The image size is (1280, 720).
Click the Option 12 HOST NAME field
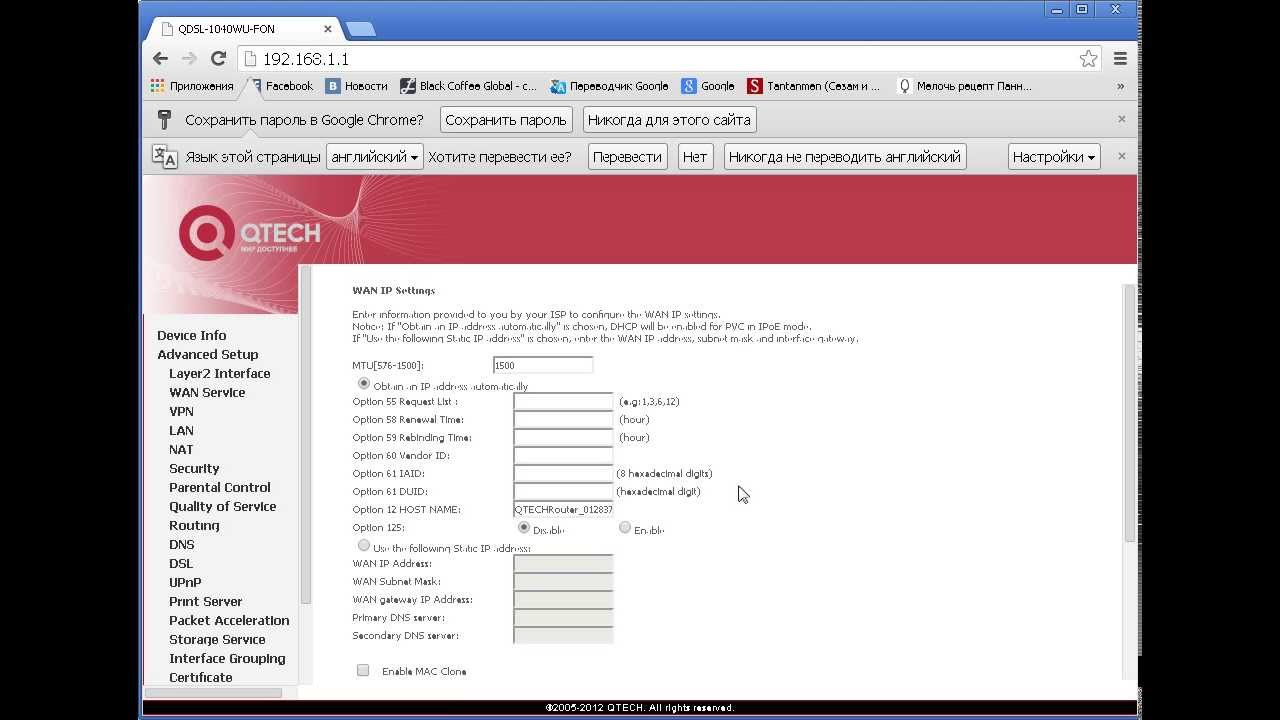563,510
